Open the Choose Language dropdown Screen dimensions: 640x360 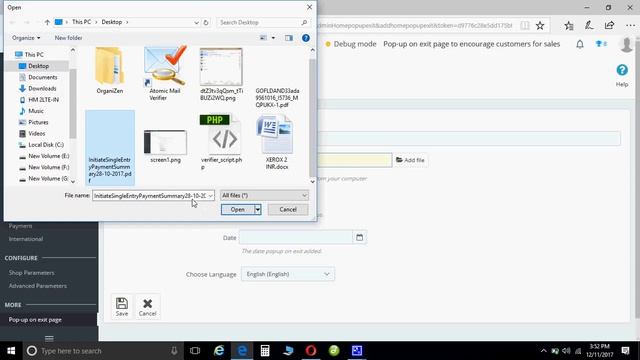(288, 274)
